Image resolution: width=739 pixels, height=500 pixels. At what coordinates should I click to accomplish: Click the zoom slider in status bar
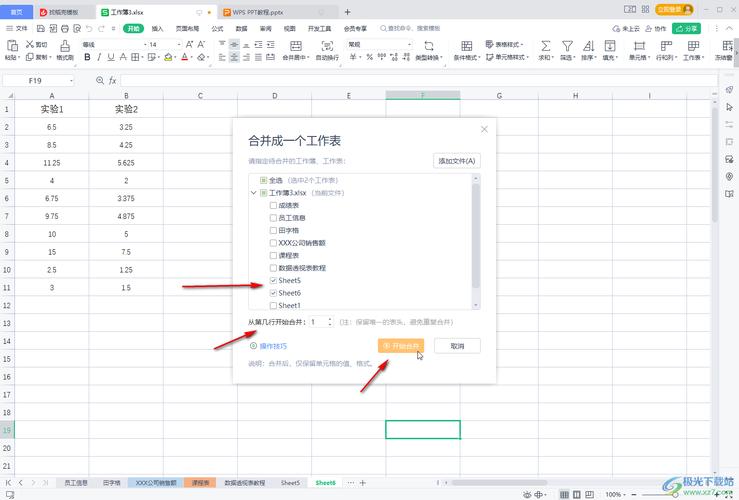(x=674, y=494)
